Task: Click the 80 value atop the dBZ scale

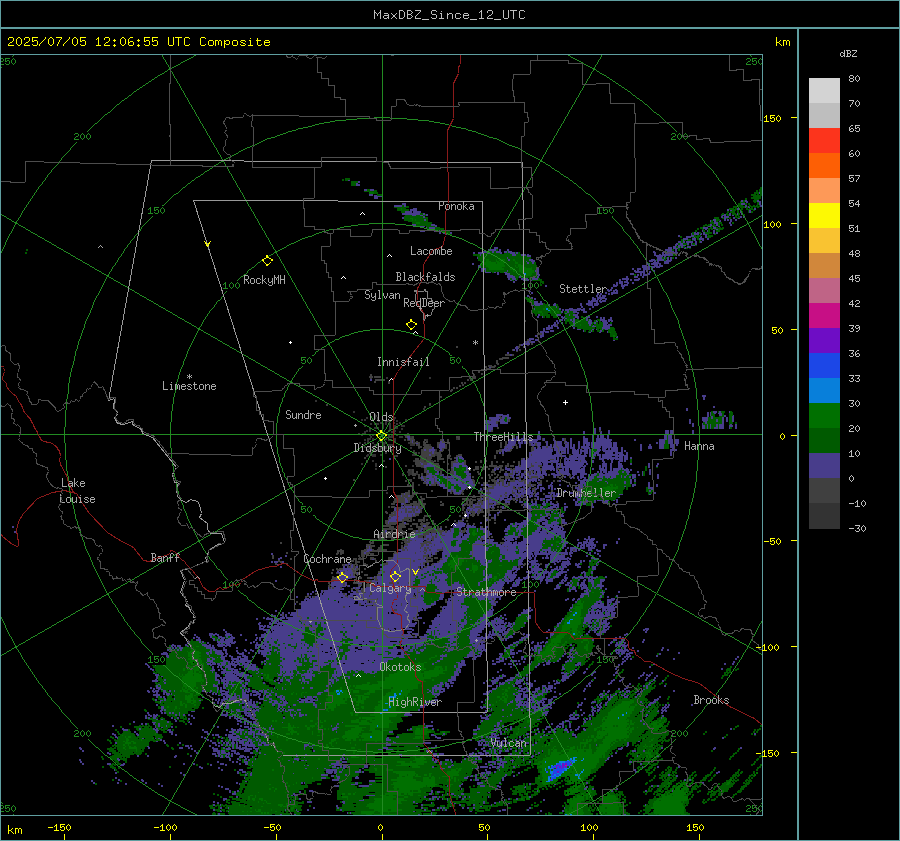Action: 854,79
